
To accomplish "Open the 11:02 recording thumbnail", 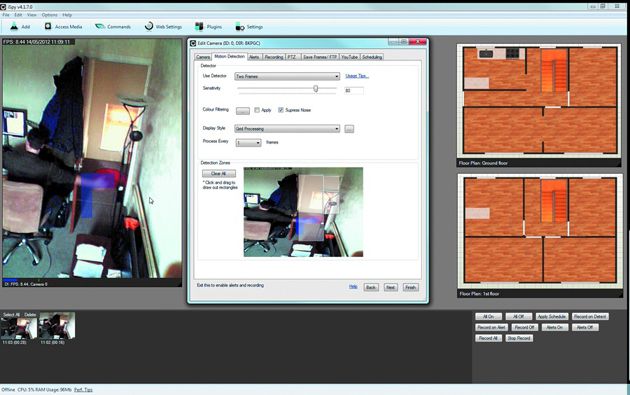I will 57,326.
